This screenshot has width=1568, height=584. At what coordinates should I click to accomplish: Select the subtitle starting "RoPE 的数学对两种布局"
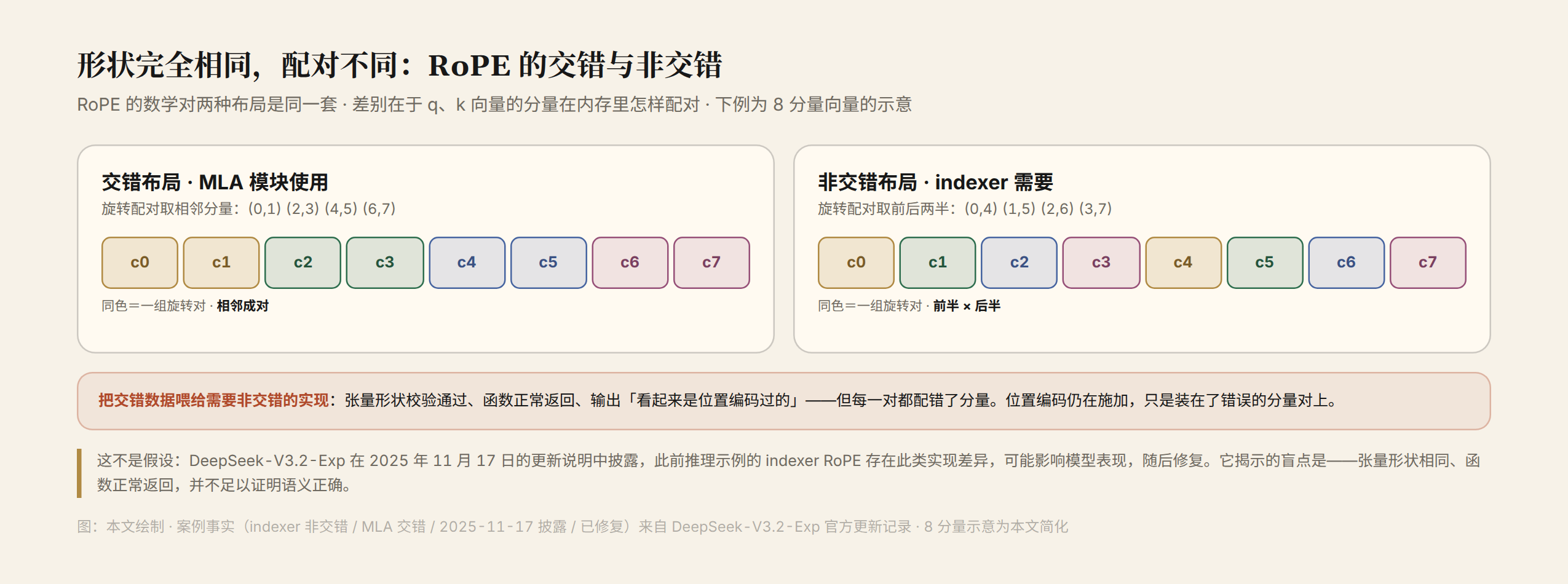(x=494, y=105)
